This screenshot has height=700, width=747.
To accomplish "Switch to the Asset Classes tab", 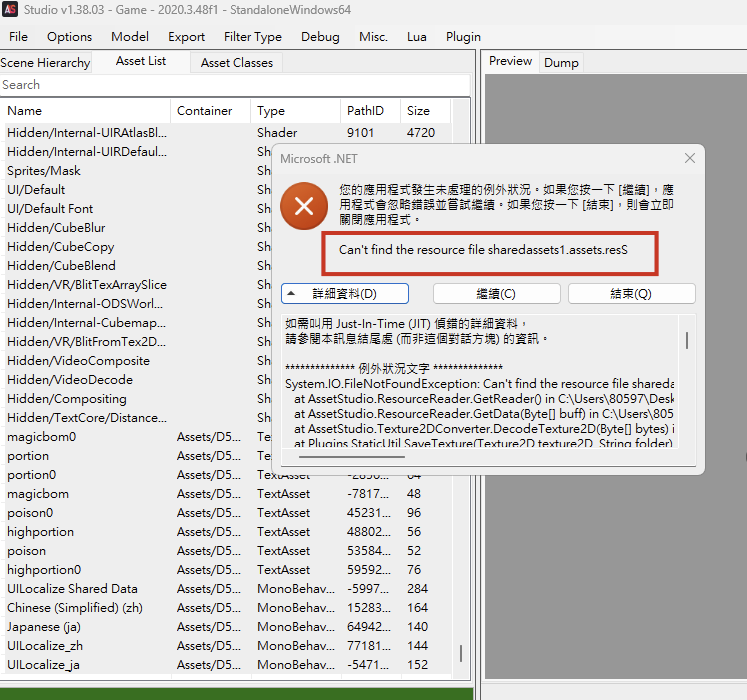I will 237,63.
